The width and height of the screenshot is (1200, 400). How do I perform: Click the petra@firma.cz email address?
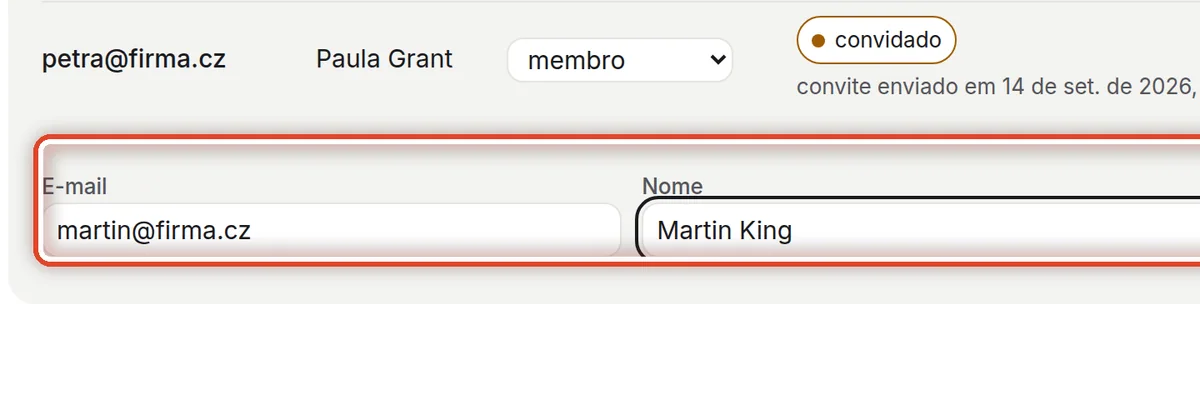pos(134,59)
